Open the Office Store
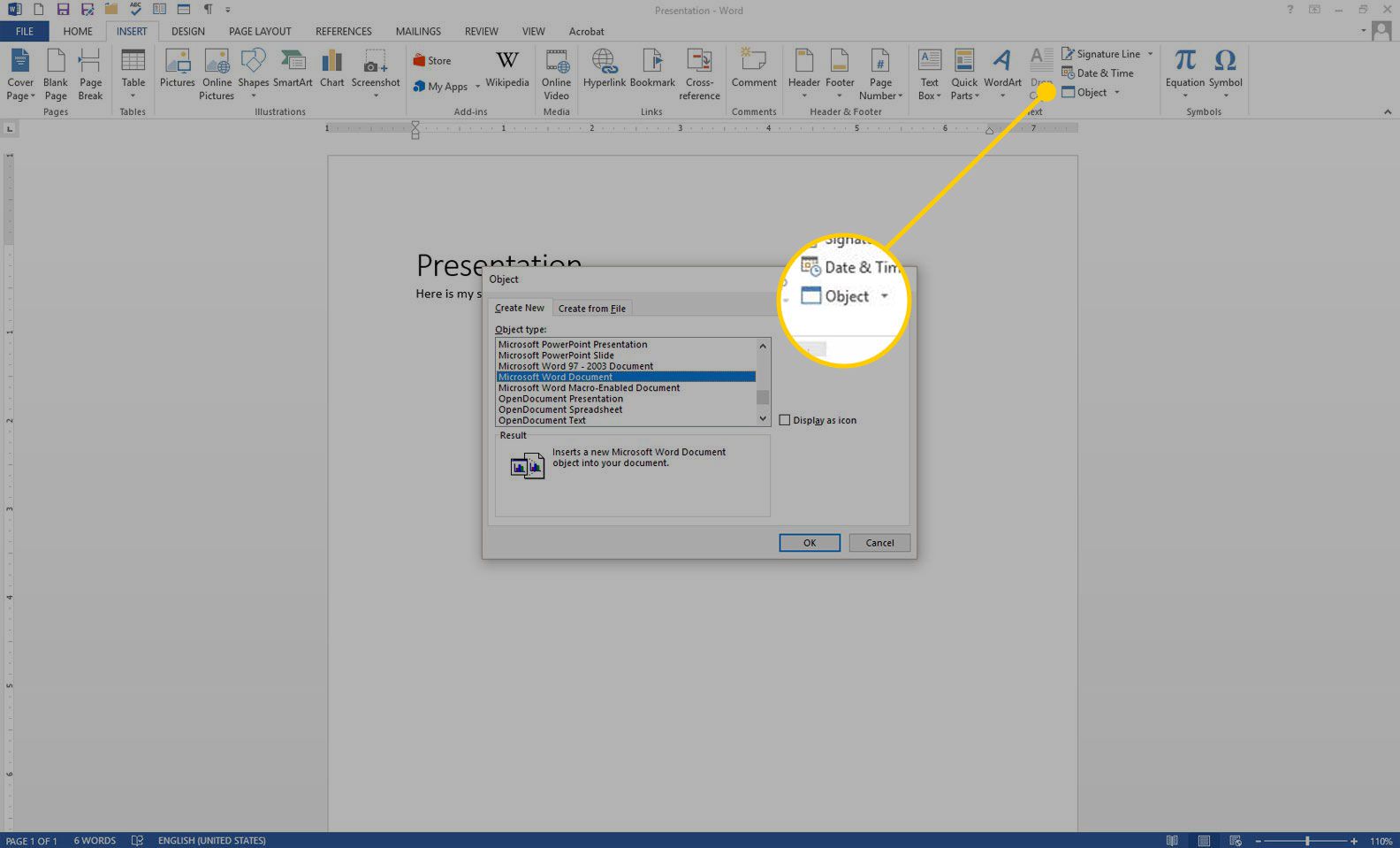 click(x=432, y=61)
